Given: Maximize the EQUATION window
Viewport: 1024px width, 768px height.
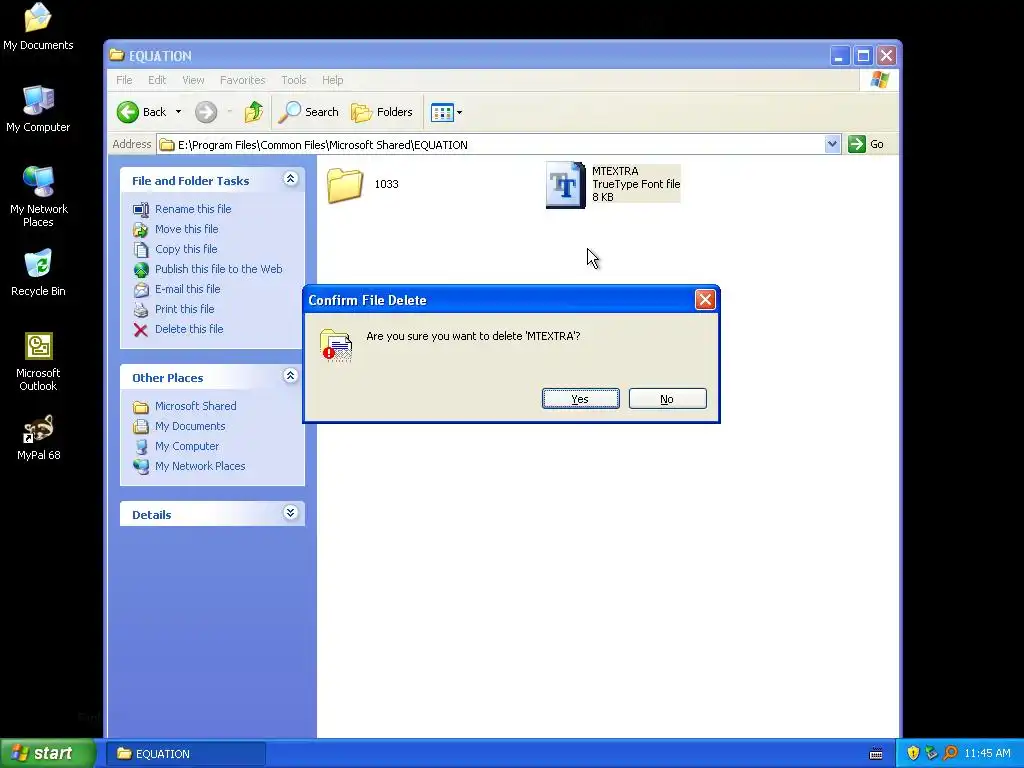Looking at the screenshot, I should [x=863, y=56].
